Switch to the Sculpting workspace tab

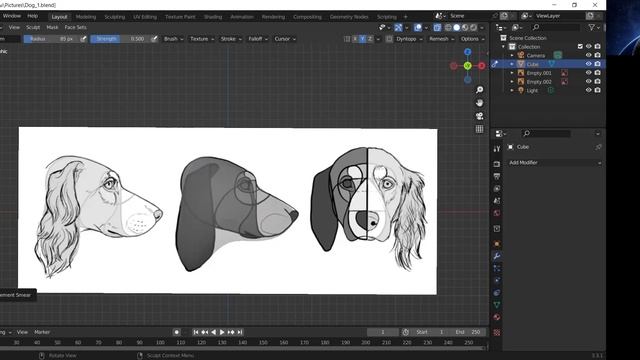pos(114,17)
